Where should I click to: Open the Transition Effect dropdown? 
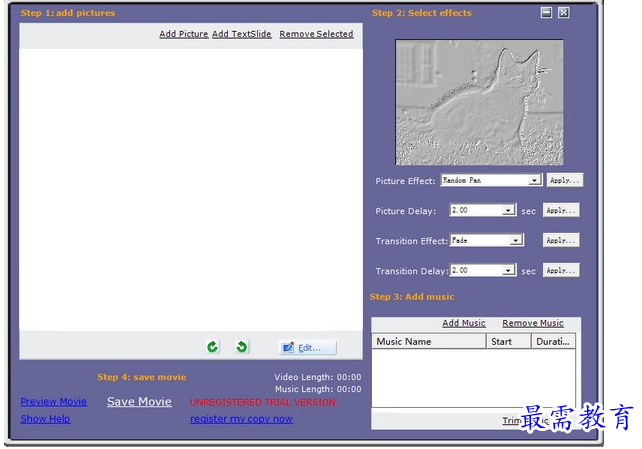(x=516, y=240)
